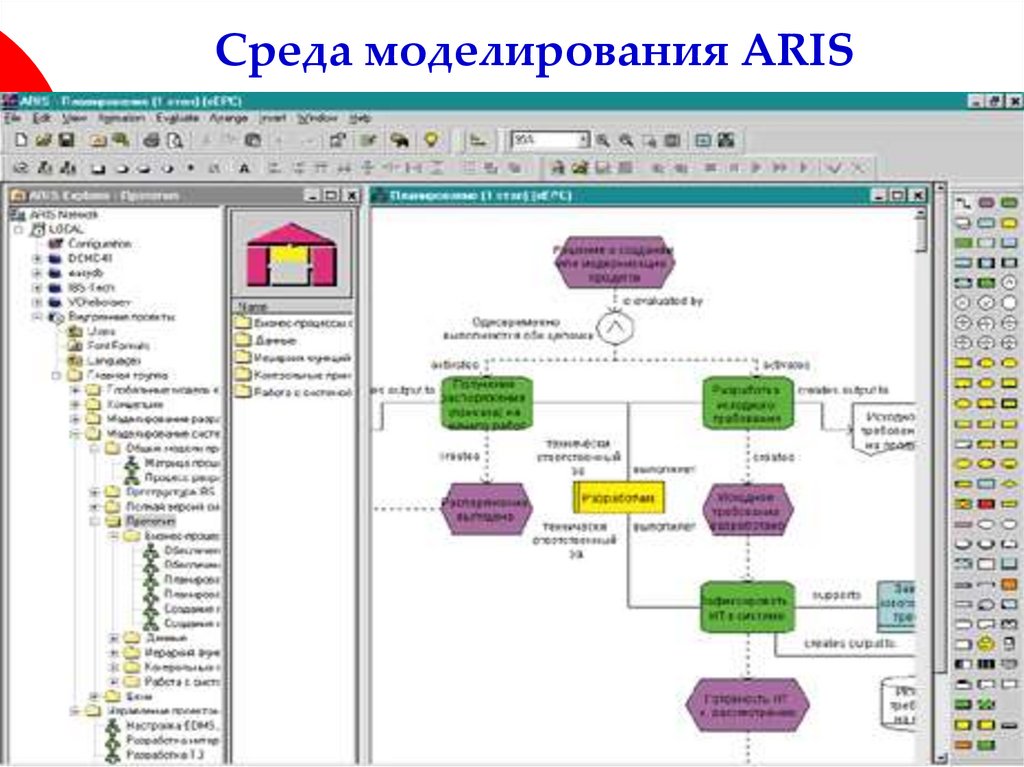Select green function Разработать исходные требования

pyautogui.click(x=748, y=404)
